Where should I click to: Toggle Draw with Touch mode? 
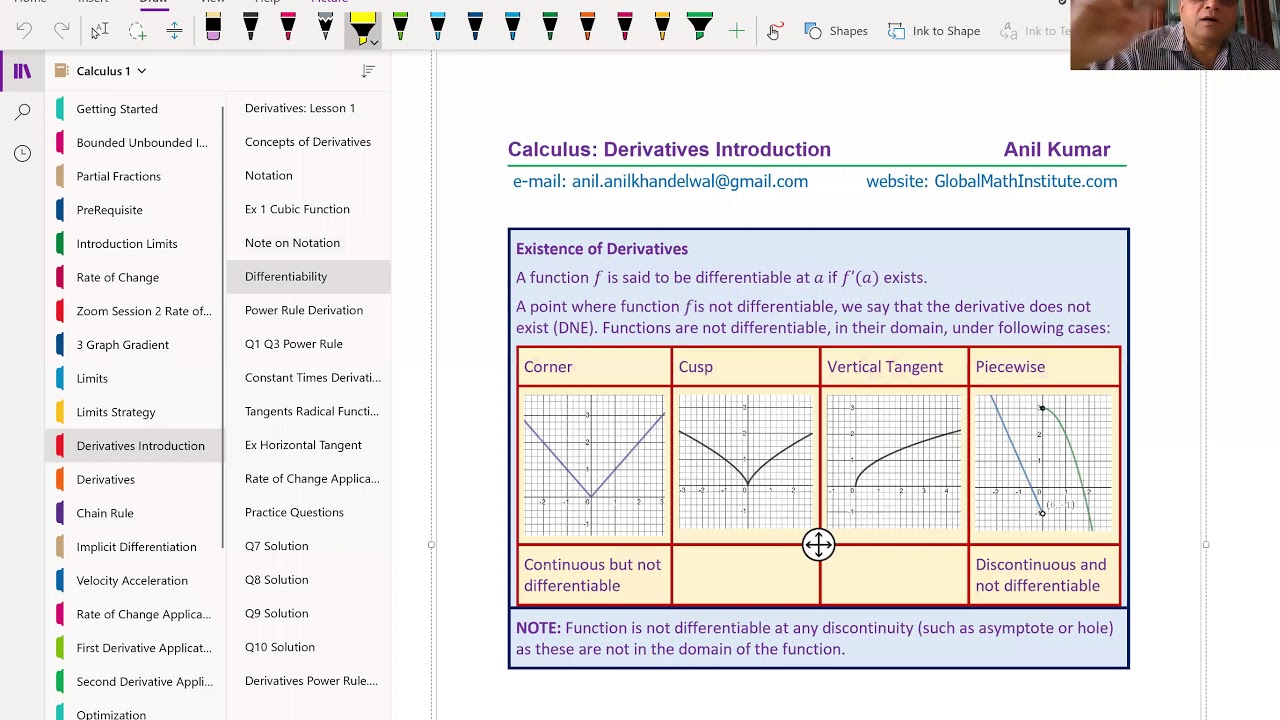click(x=774, y=31)
